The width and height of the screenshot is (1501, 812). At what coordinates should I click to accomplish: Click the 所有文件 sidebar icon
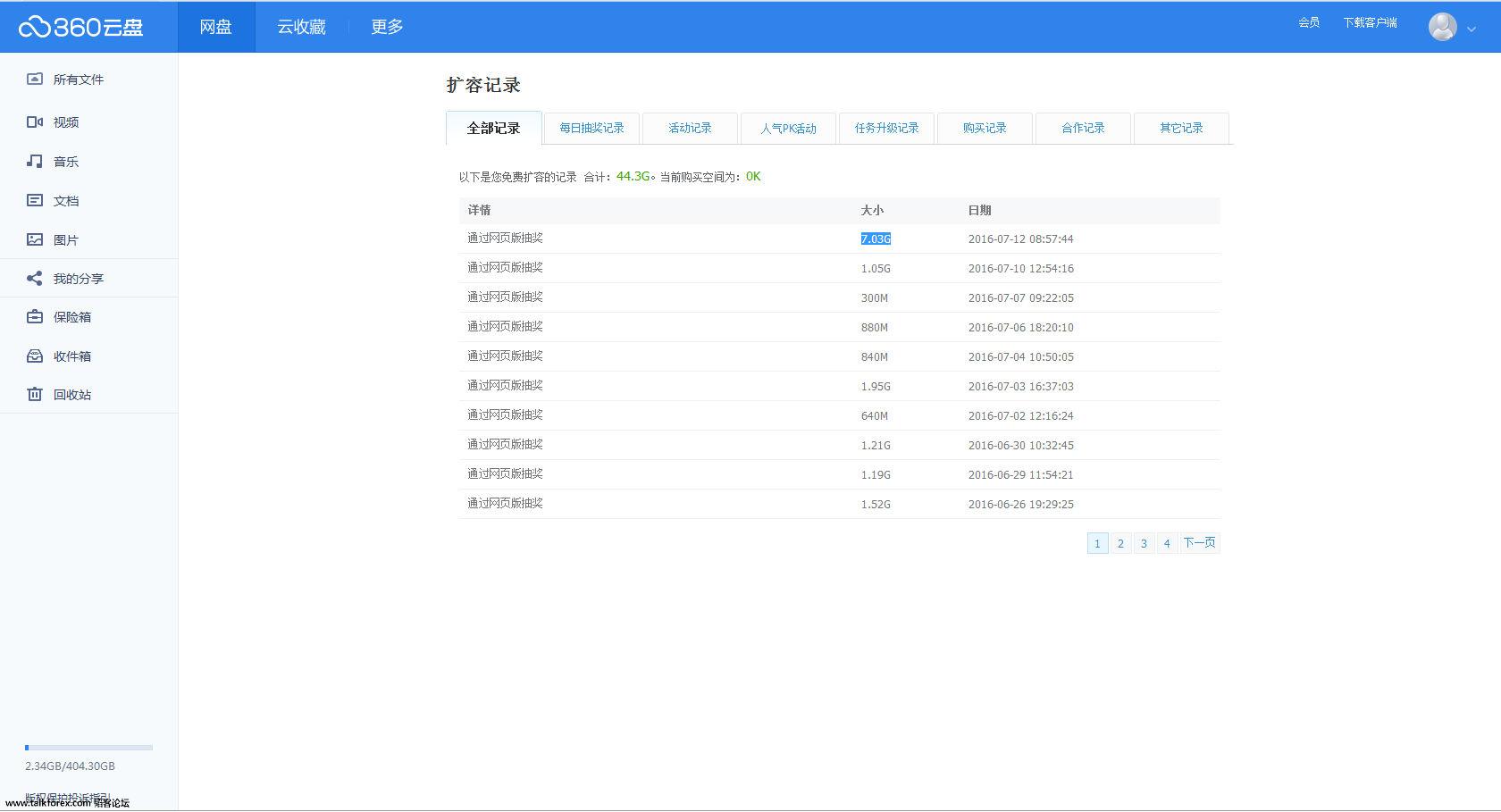[x=35, y=79]
